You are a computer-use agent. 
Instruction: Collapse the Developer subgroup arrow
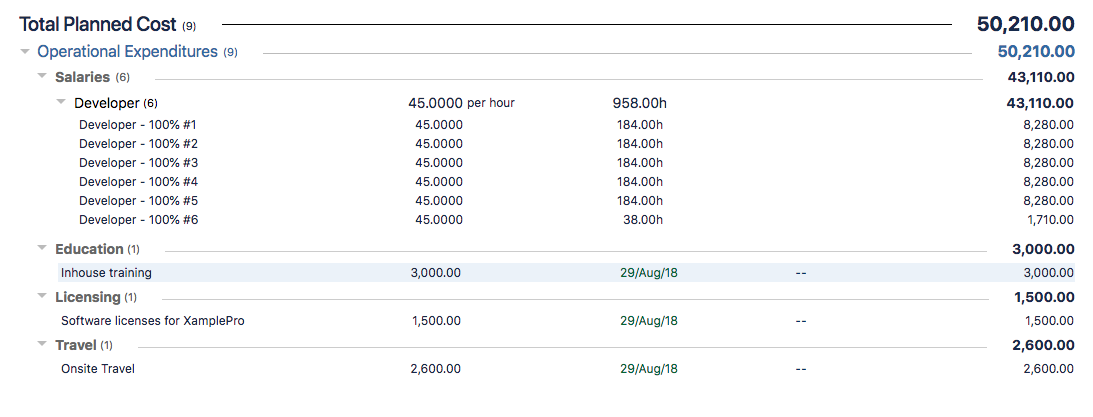point(61,103)
